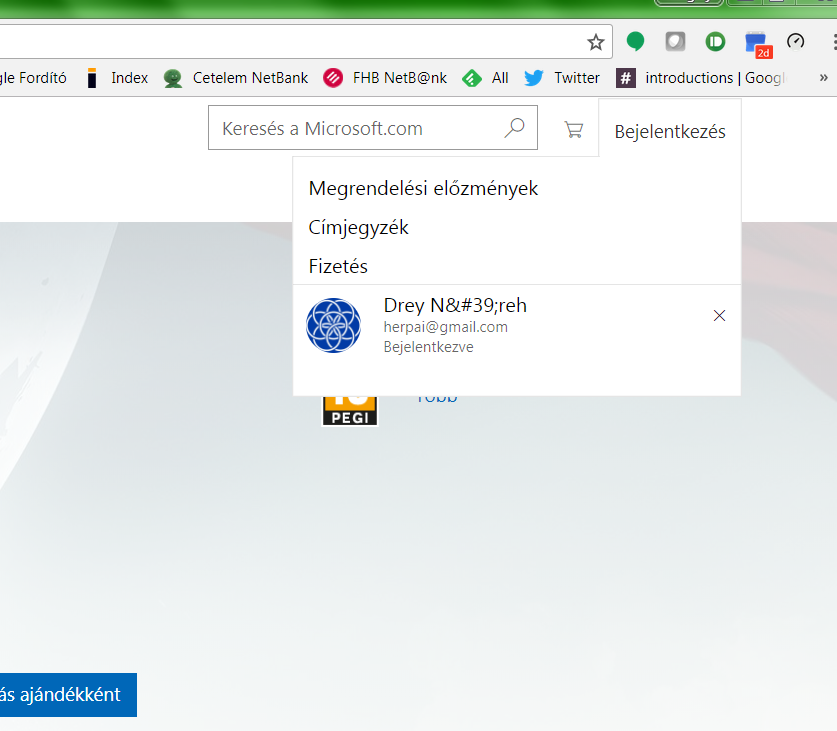Viewport: 837px width, 731px height.
Task: Click the speedometer extension icon
Action: 795,42
